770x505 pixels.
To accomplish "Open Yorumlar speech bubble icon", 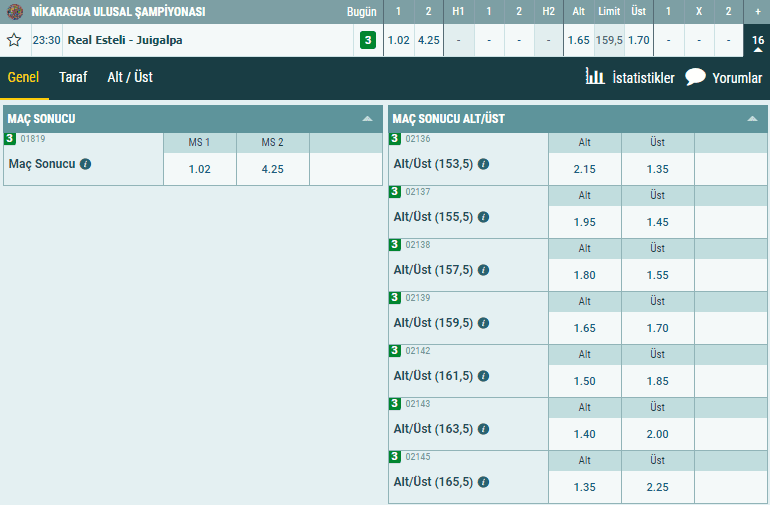I will coord(695,77).
